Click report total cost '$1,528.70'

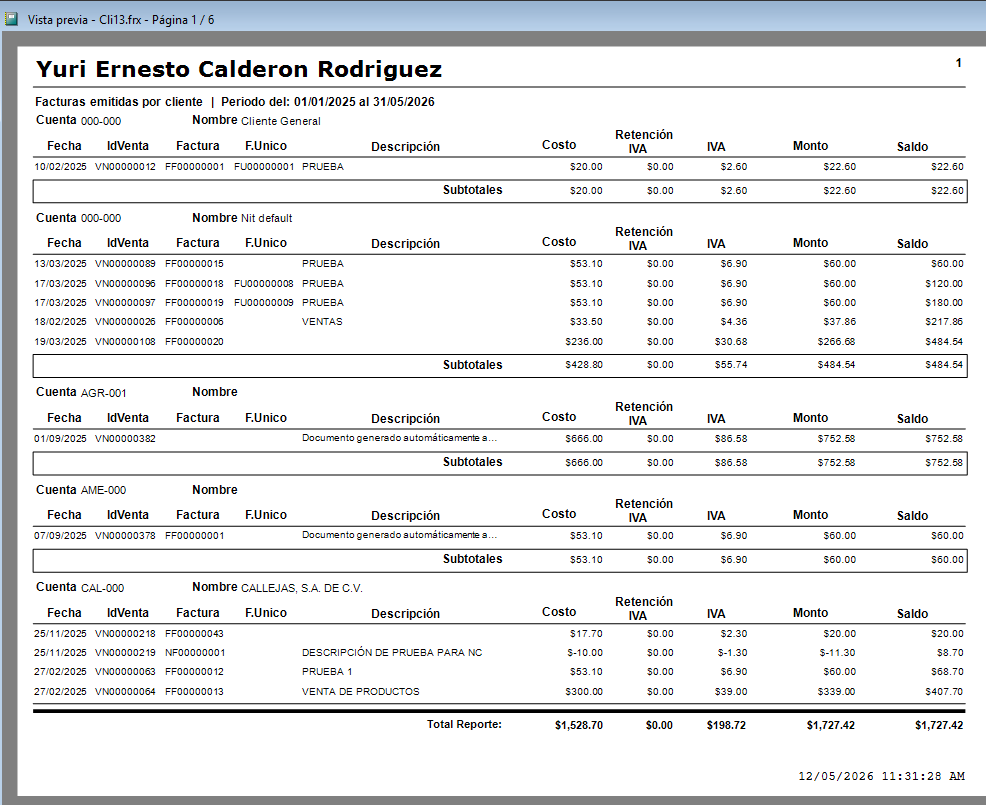(579, 725)
